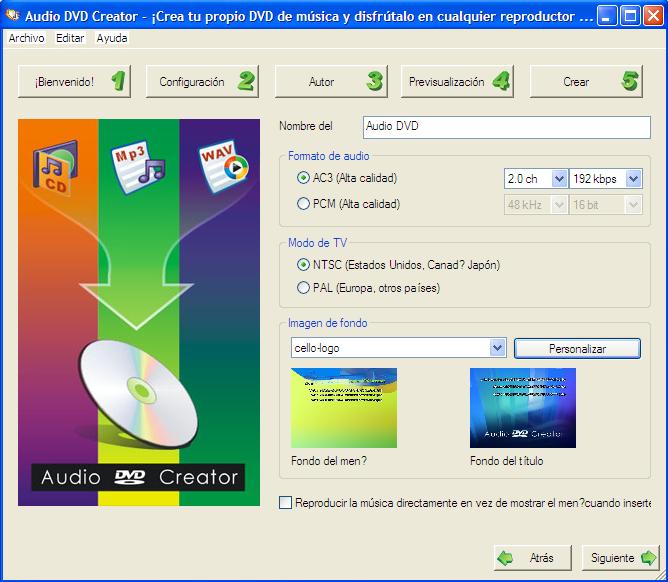
Task: Close the Audio DVD Creator window
Action: coord(653,16)
